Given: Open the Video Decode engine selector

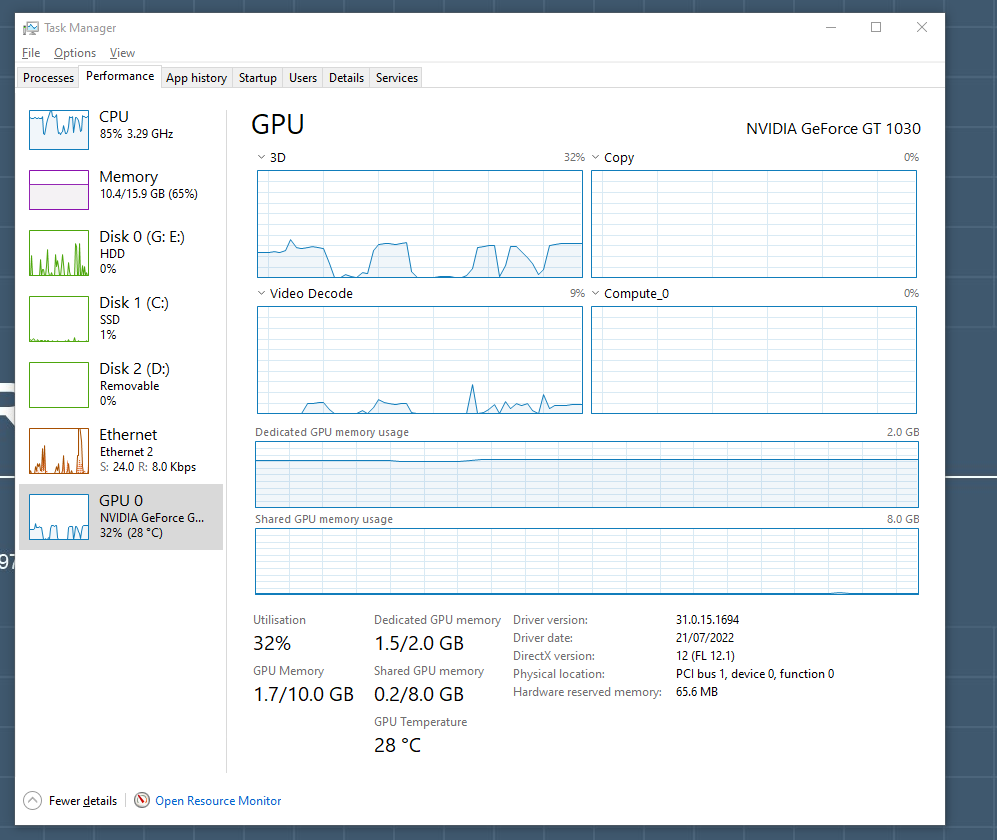Looking at the screenshot, I should (260, 293).
